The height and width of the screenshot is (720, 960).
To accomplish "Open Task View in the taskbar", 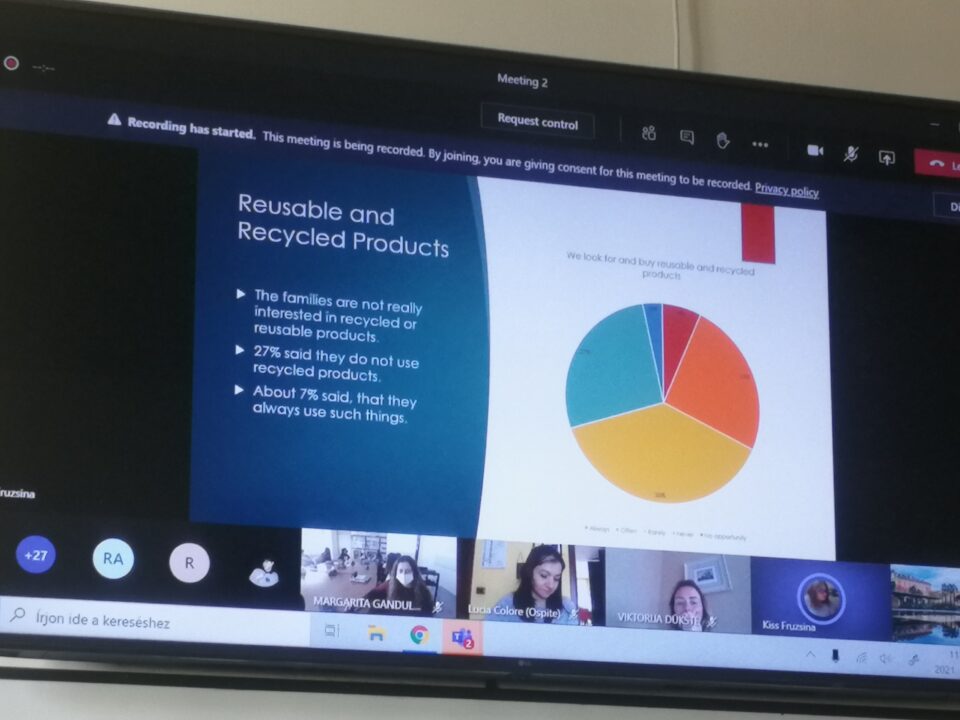I will (x=331, y=630).
